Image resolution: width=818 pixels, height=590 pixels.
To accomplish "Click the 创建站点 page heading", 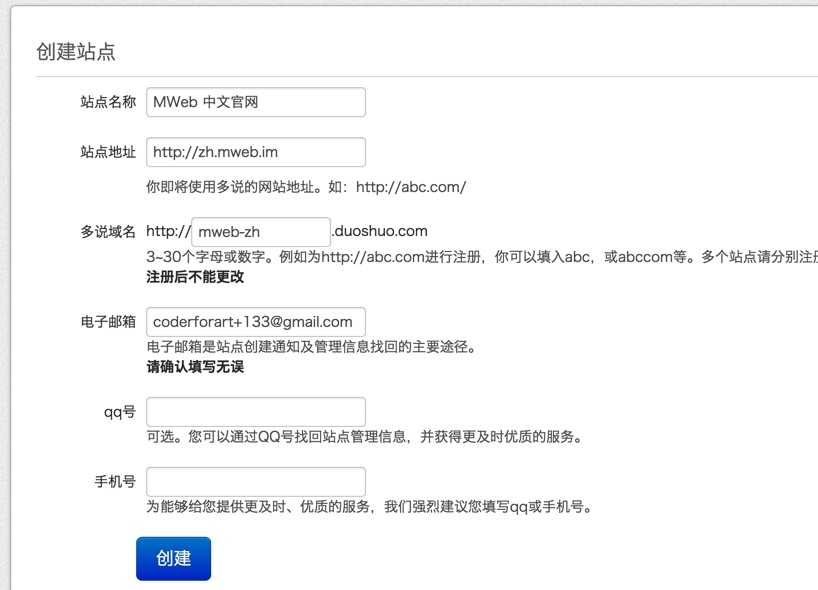I will pos(76,52).
